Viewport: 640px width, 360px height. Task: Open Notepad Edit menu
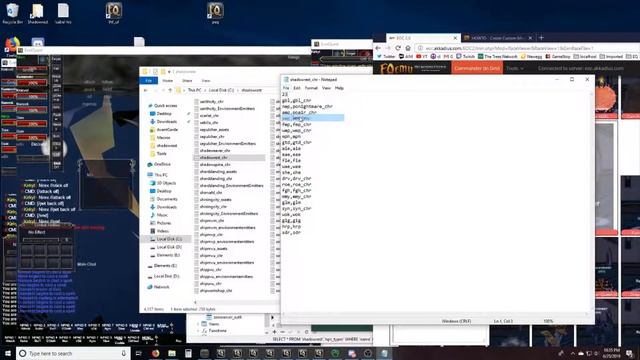297,88
